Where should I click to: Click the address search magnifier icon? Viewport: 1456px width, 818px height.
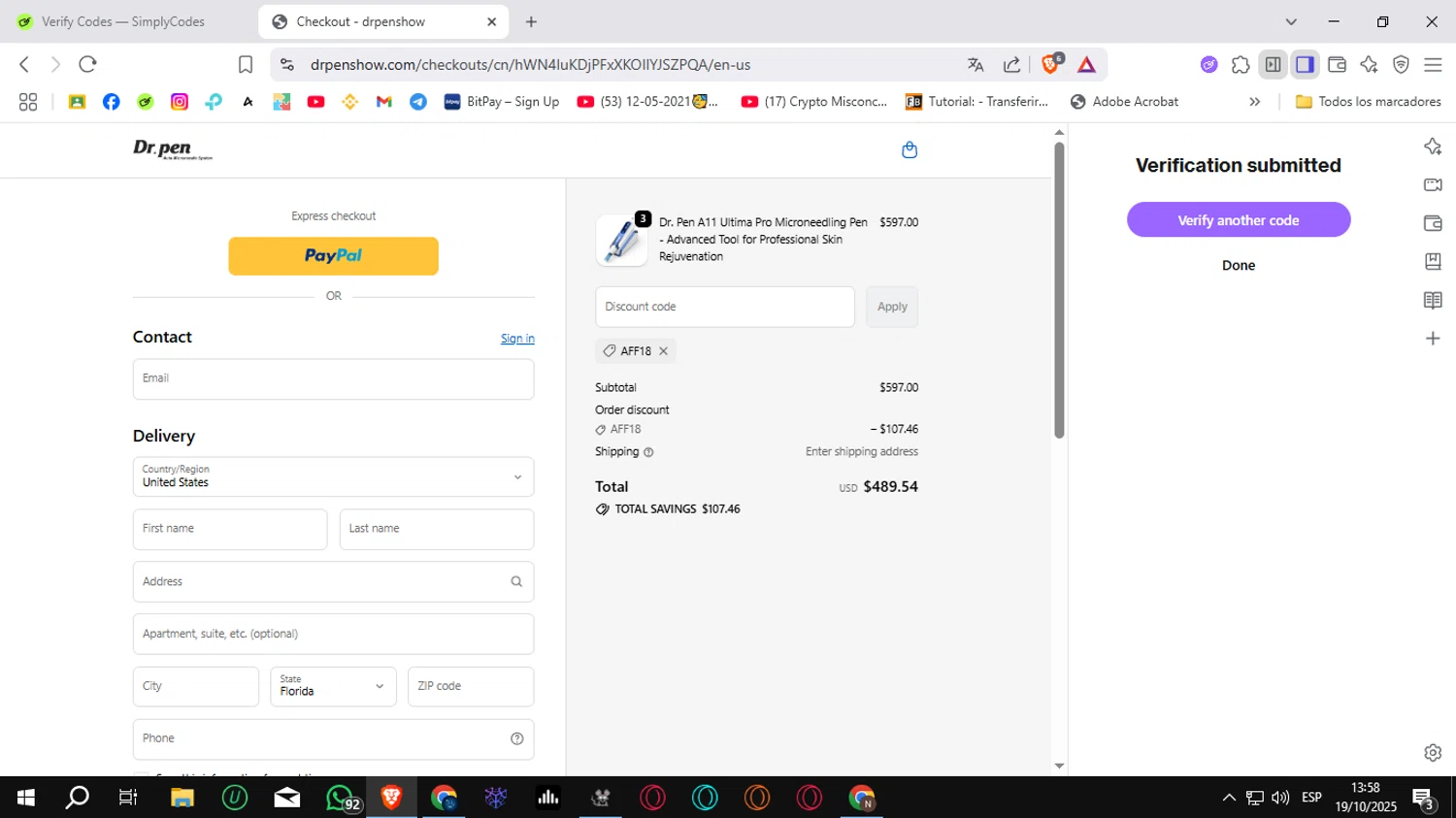[516, 581]
